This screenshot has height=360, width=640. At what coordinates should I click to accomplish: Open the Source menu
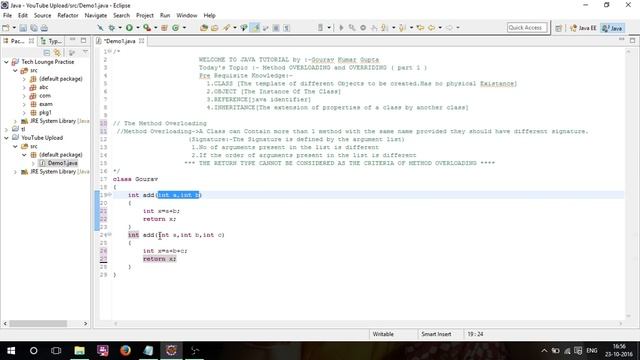[42, 16]
